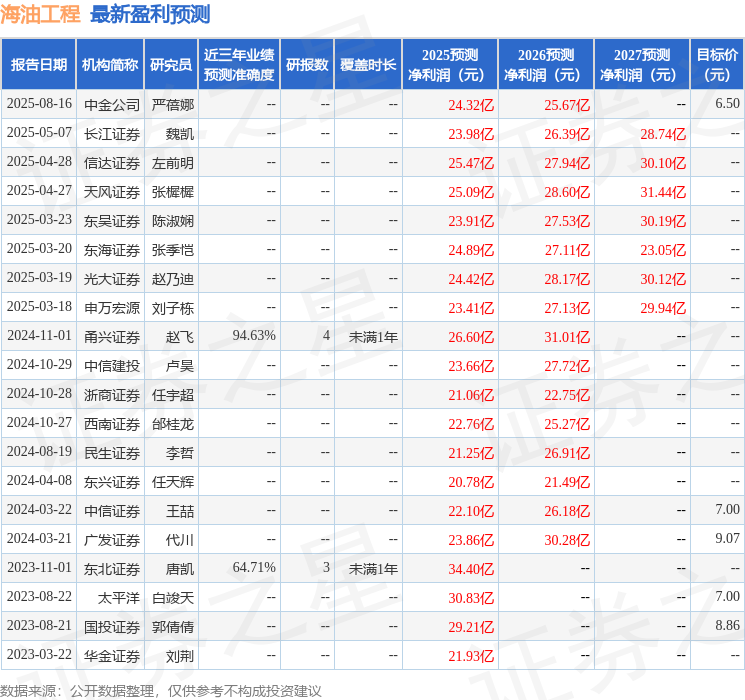Select institution 中金公司
The image size is (745, 700).
(x=112, y=105)
